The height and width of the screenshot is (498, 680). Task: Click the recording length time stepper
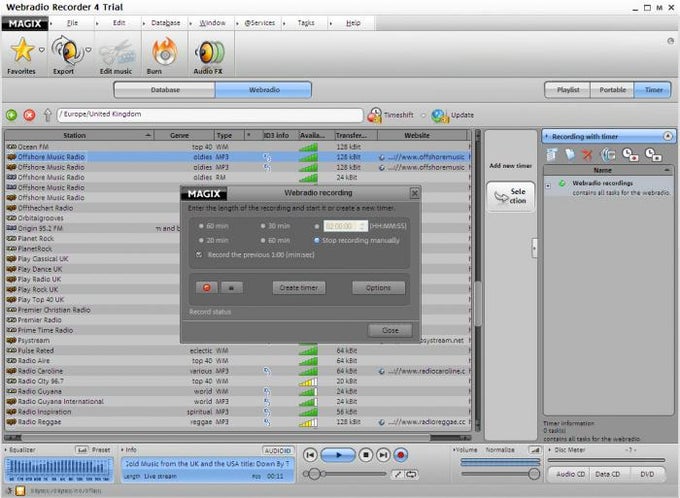(363, 226)
